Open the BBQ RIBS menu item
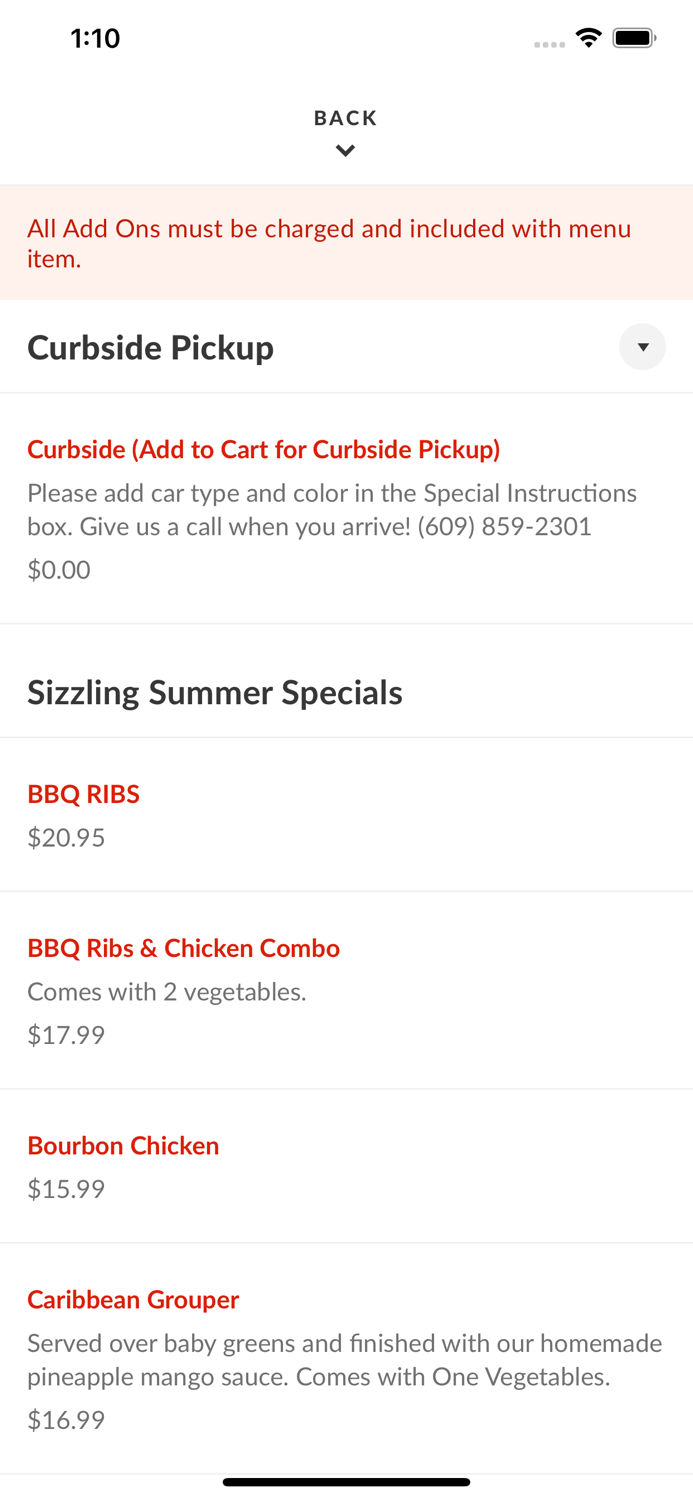The height and width of the screenshot is (1500, 693). pos(83,794)
